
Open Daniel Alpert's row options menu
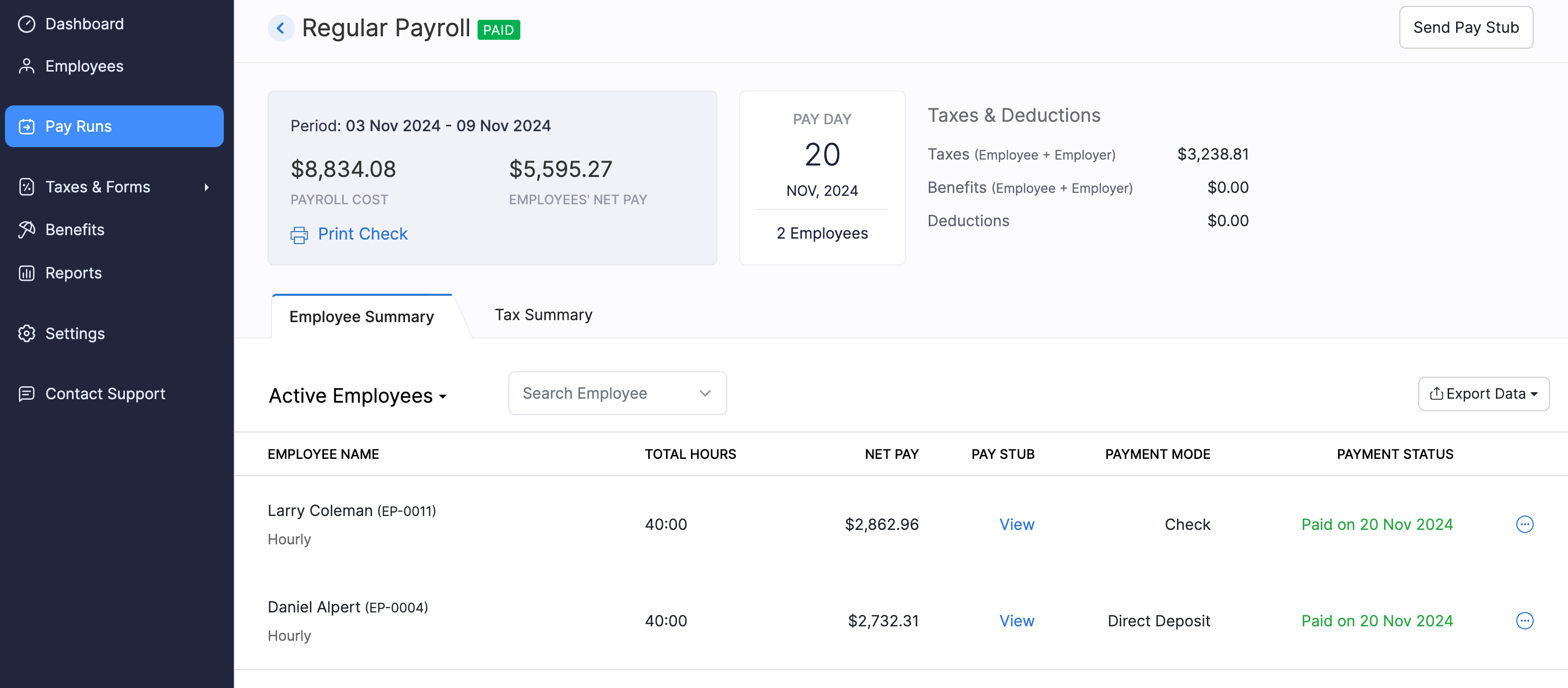tap(1525, 620)
